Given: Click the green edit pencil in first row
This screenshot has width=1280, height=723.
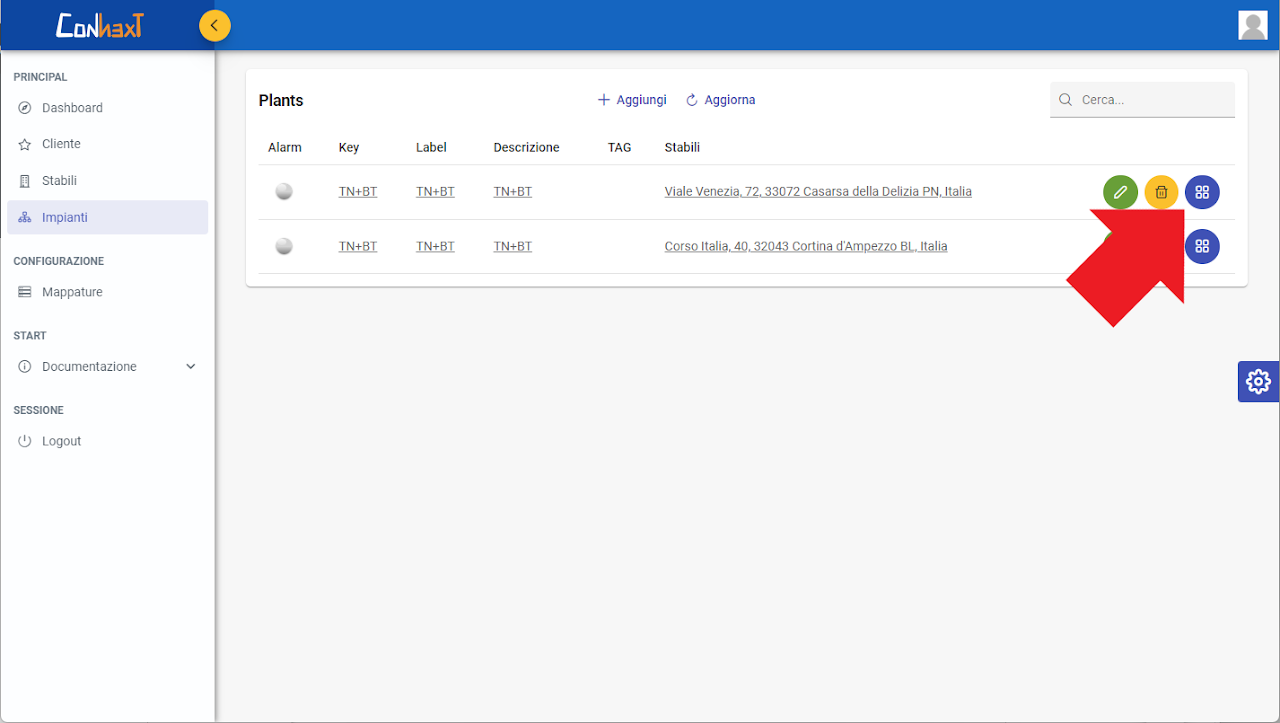Looking at the screenshot, I should pyautogui.click(x=1120, y=192).
